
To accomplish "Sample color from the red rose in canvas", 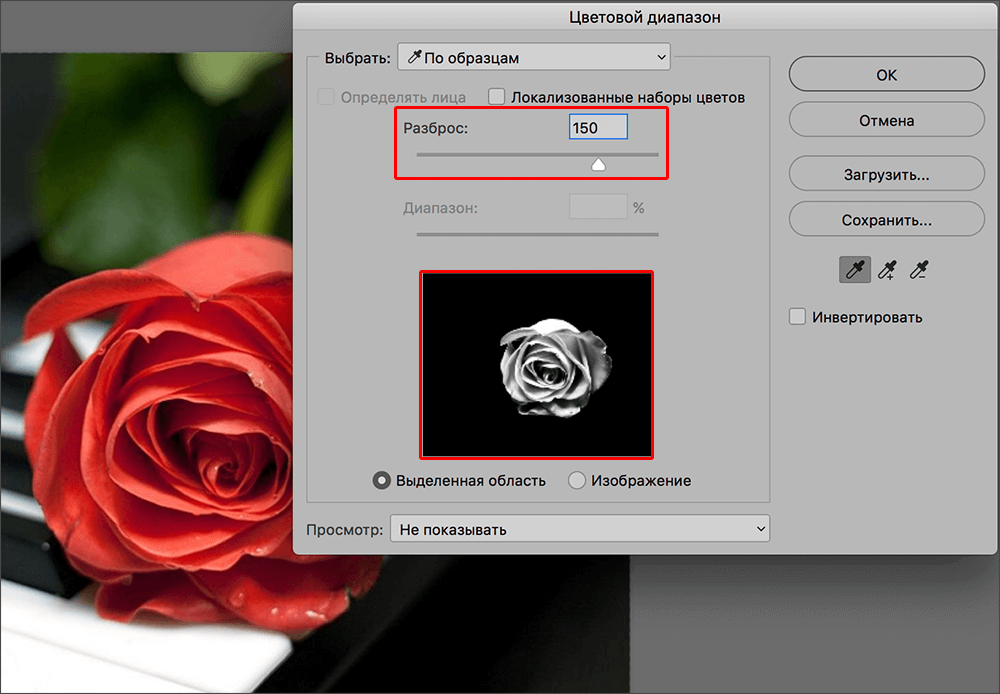I will coord(180,430).
